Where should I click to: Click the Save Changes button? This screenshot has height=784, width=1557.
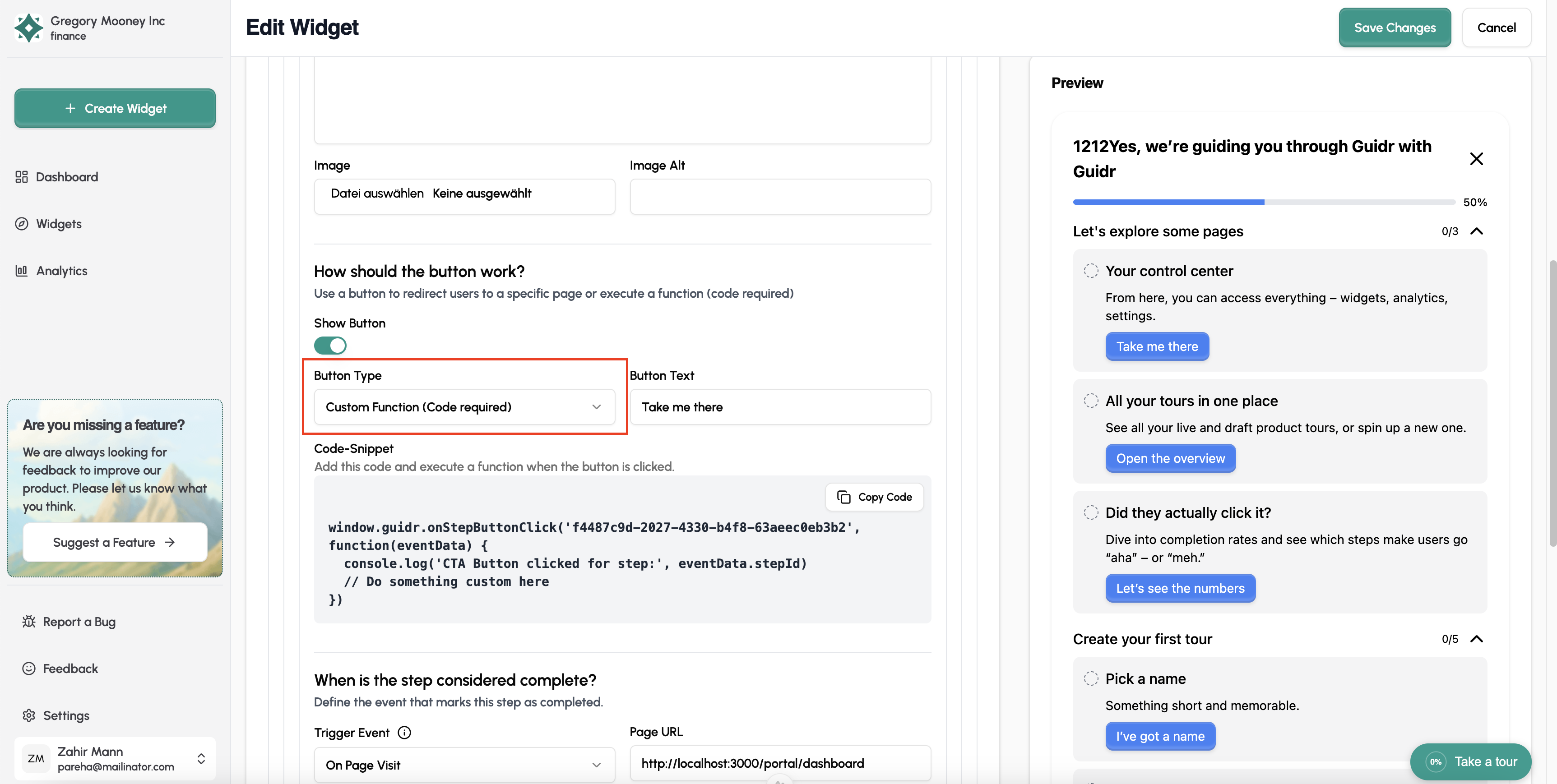pyautogui.click(x=1395, y=27)
